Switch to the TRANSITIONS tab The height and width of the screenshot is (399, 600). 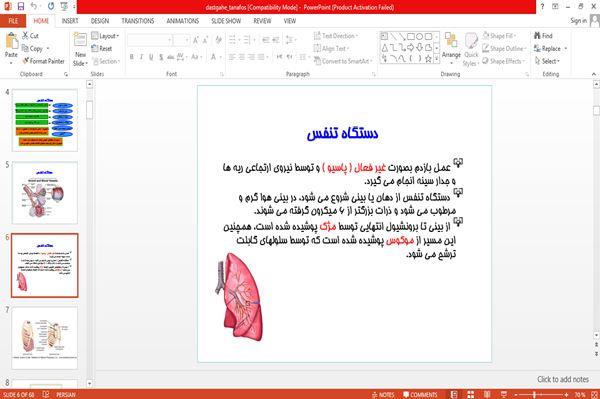pyautogui.click(x=138, y=21)
